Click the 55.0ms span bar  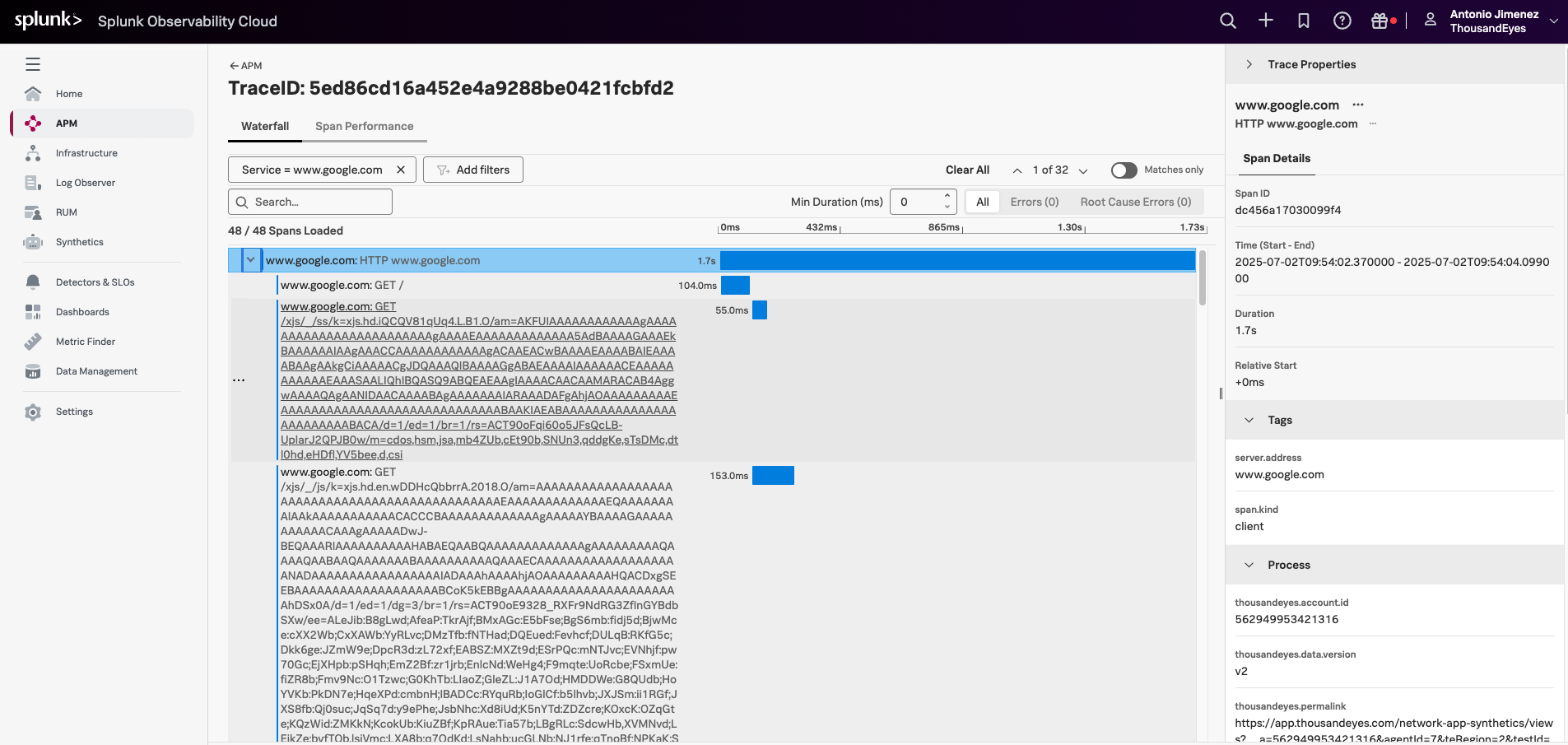click(760, 310)
